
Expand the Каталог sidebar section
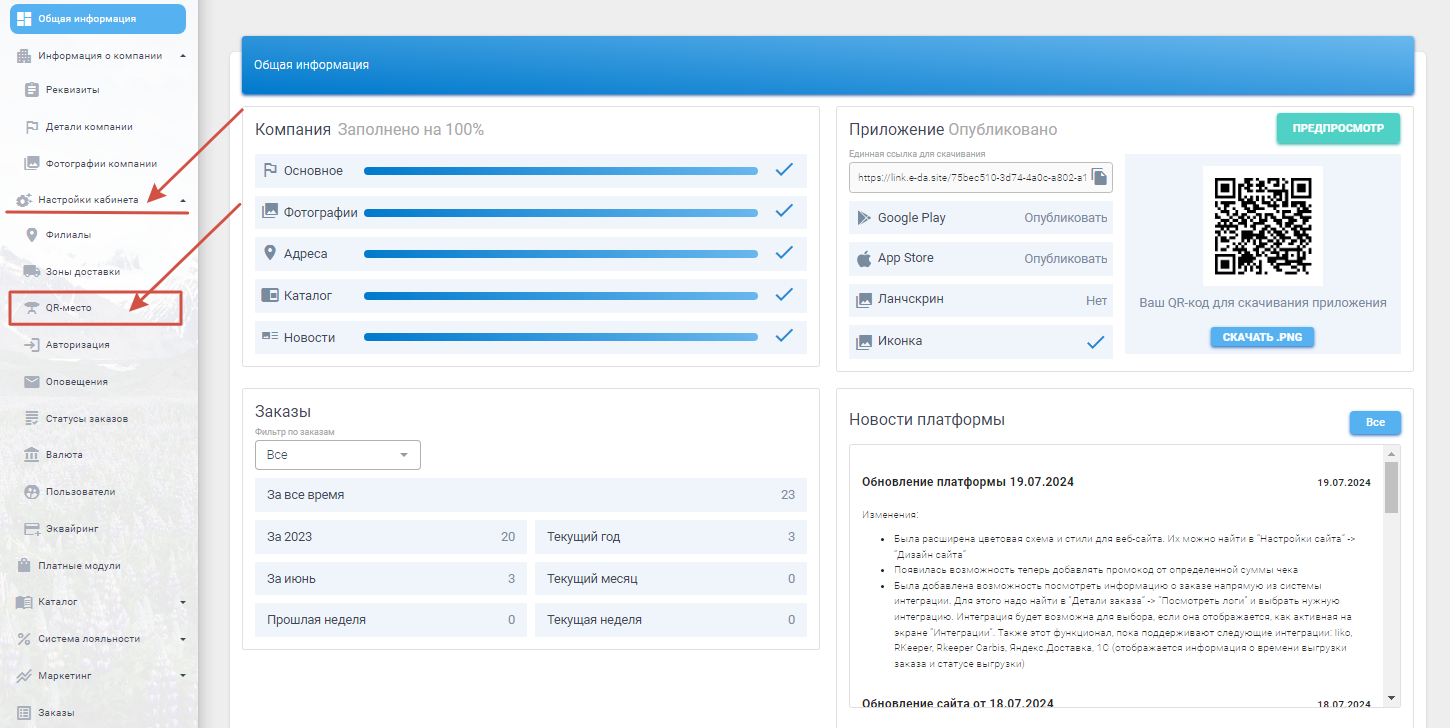(x=182, y=602)
